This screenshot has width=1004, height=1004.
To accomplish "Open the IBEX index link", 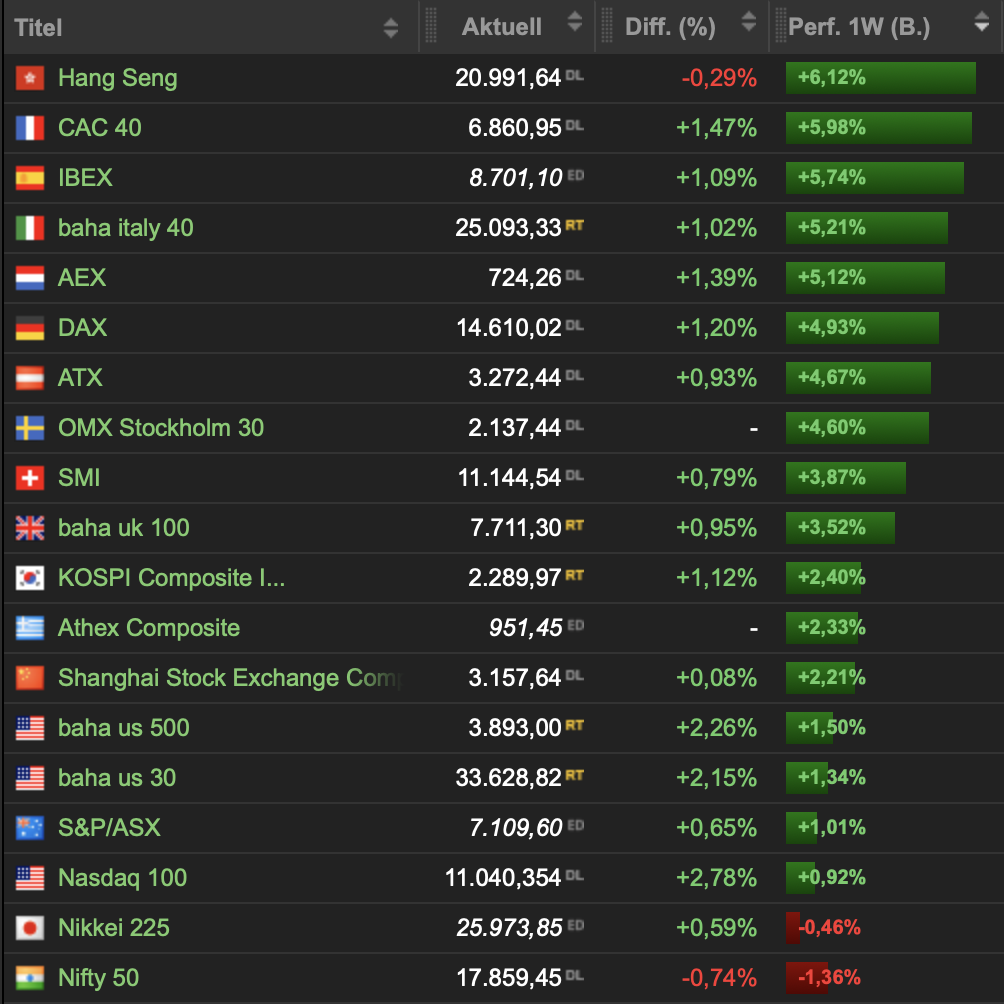I will (85, 178).
